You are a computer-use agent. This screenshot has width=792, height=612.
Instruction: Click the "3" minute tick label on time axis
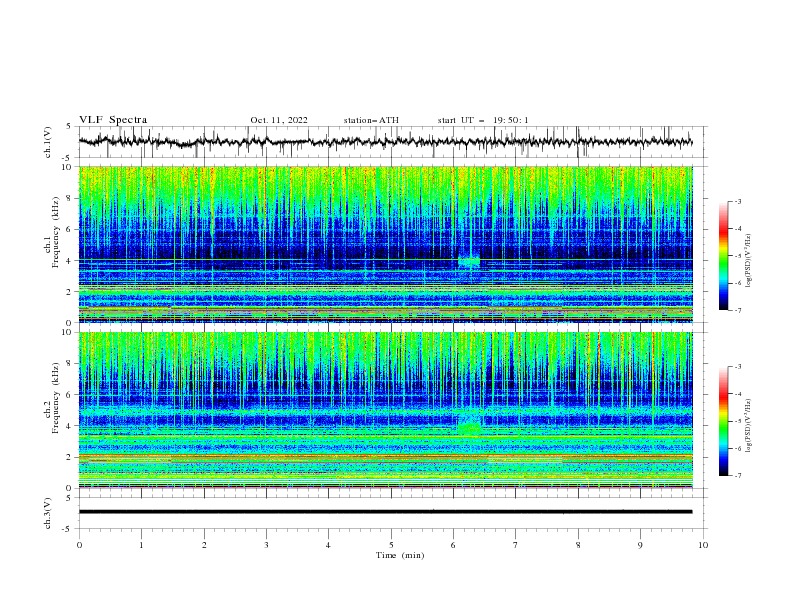(x=266, y=545)
